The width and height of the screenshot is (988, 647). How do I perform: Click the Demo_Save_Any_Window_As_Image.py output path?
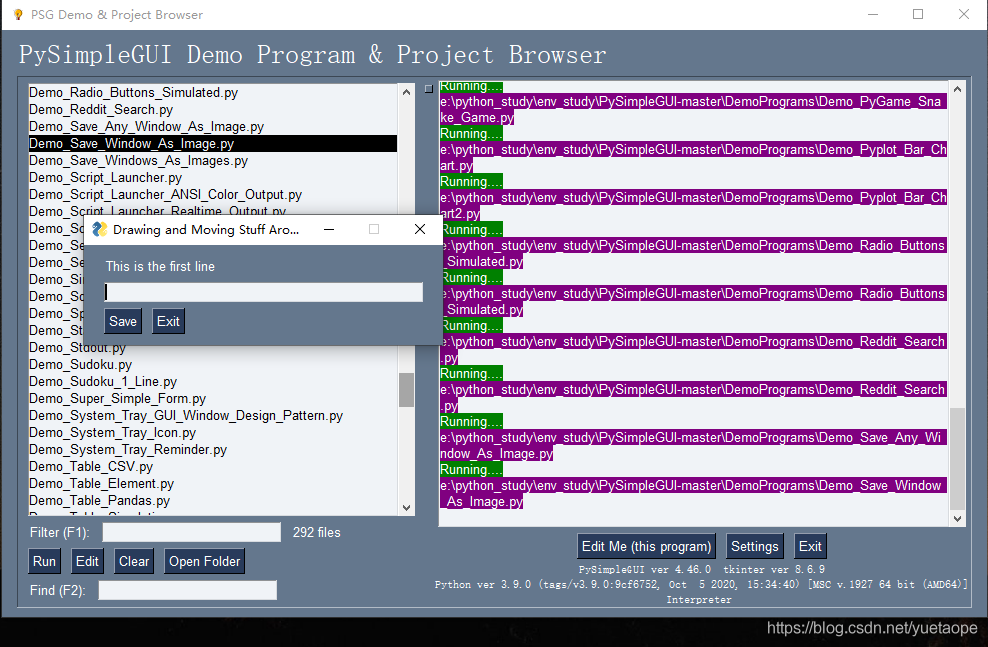(693, 445)
